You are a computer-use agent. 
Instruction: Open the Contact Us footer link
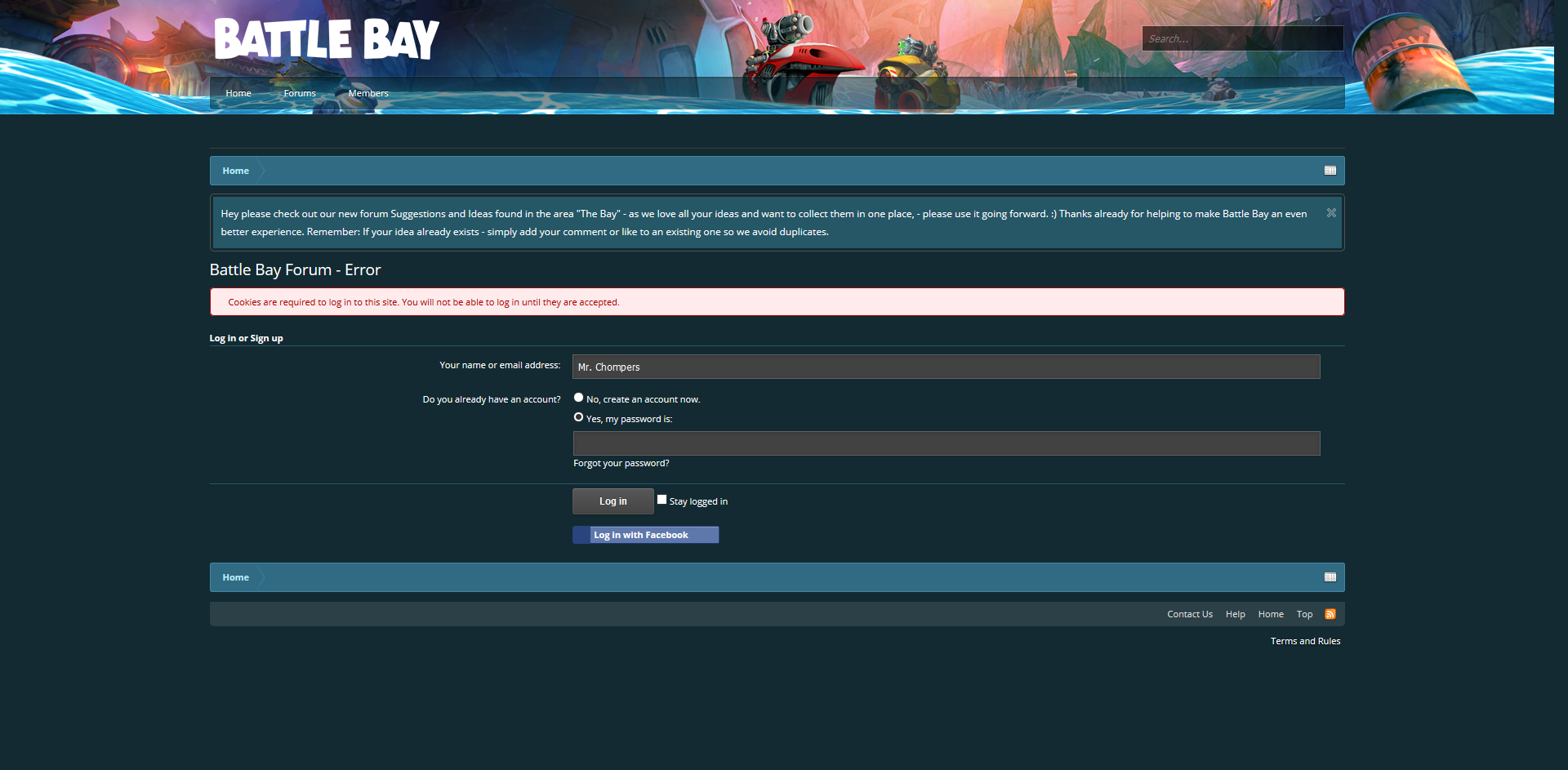pyautogui.click(x=1189, y=614)
